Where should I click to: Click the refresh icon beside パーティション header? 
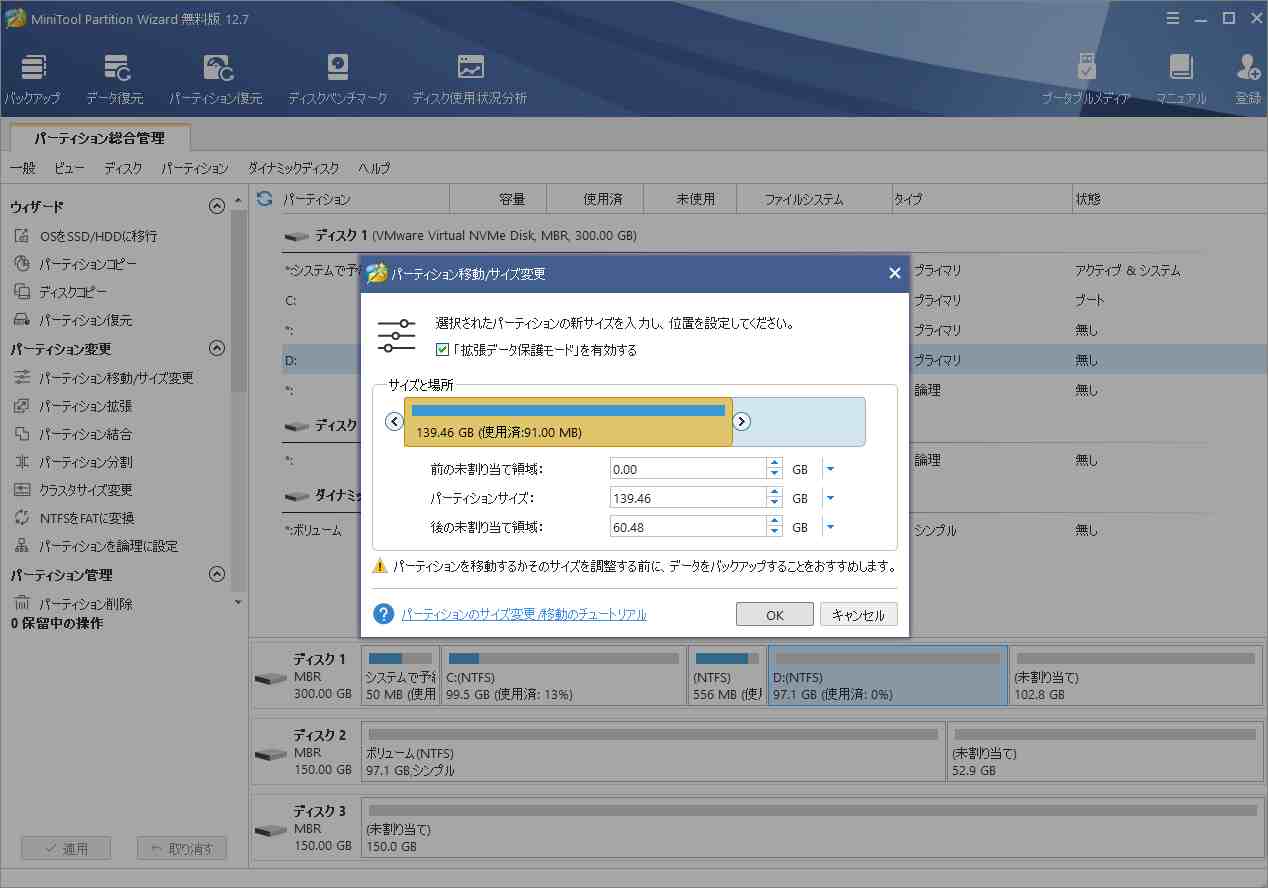[265, 199]
